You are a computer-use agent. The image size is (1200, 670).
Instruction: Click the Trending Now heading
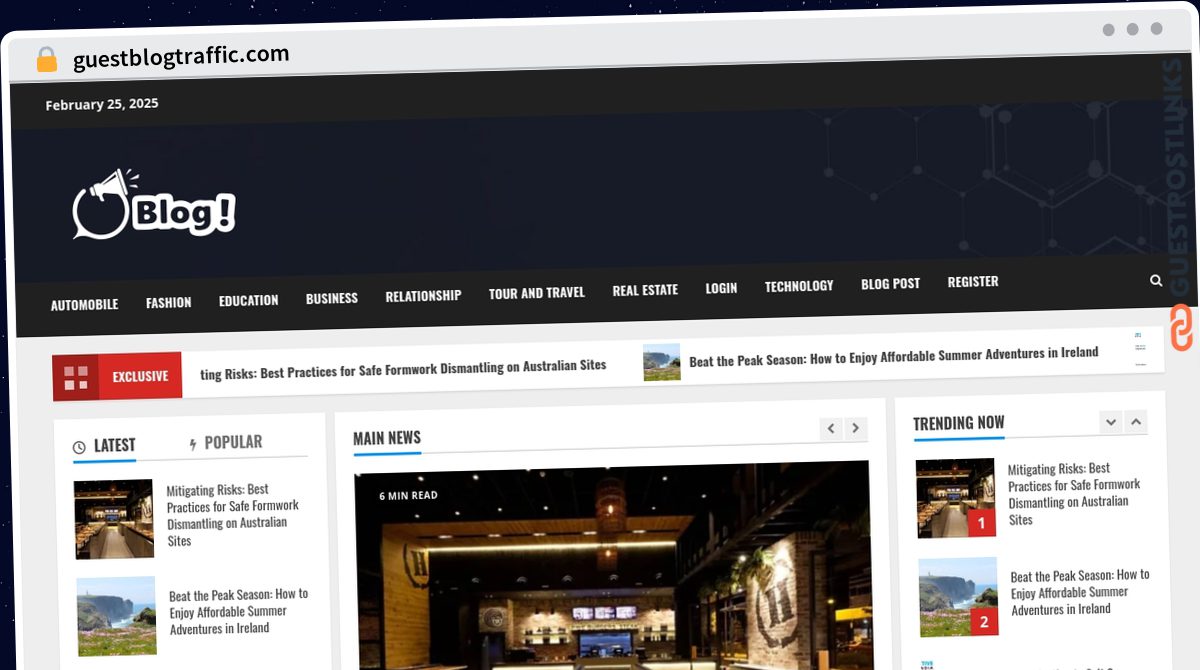point(959,423)
